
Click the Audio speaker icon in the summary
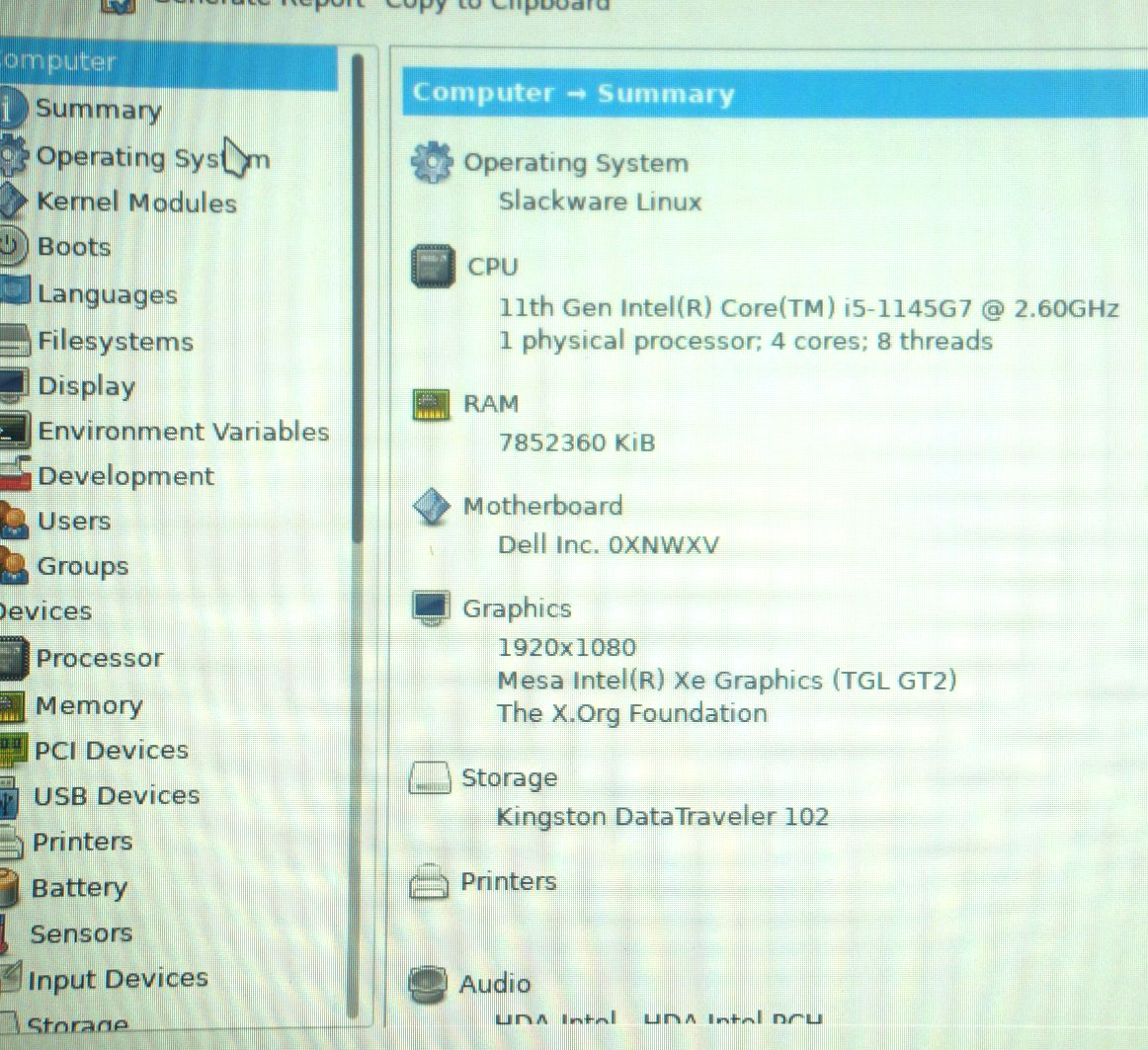[427, 984]
